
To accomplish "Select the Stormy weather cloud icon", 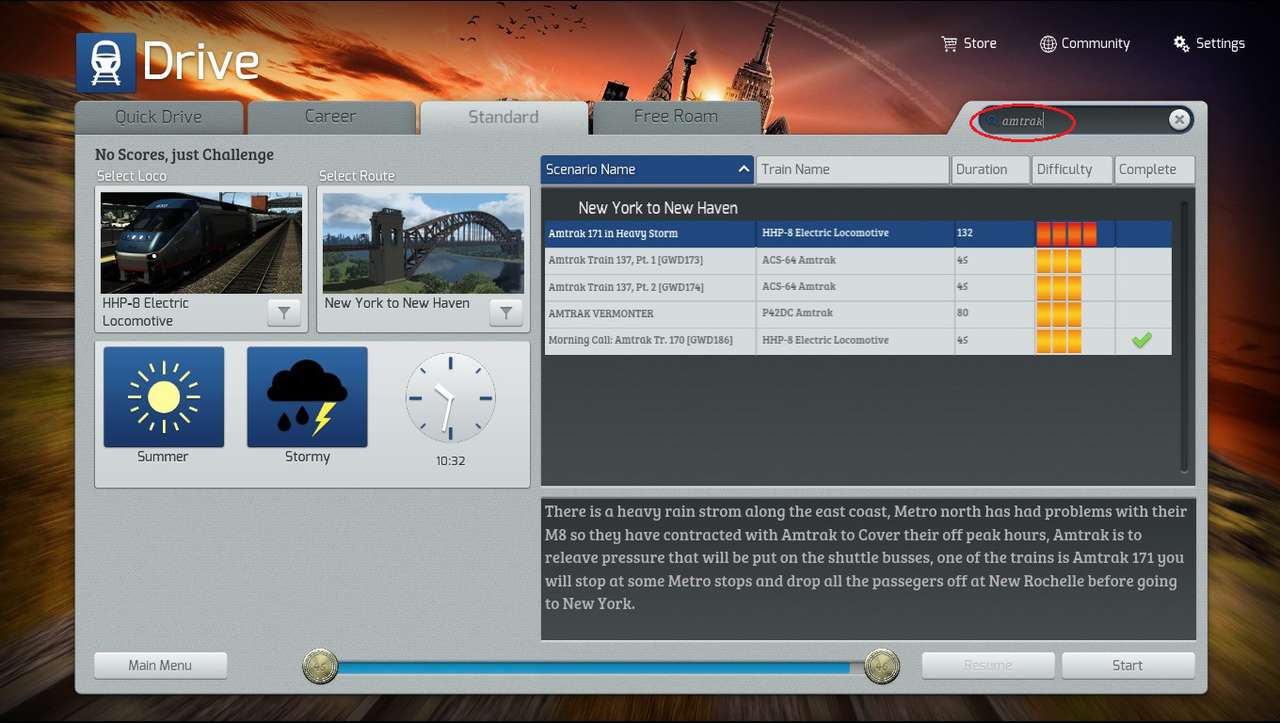I will coord(307,397).
